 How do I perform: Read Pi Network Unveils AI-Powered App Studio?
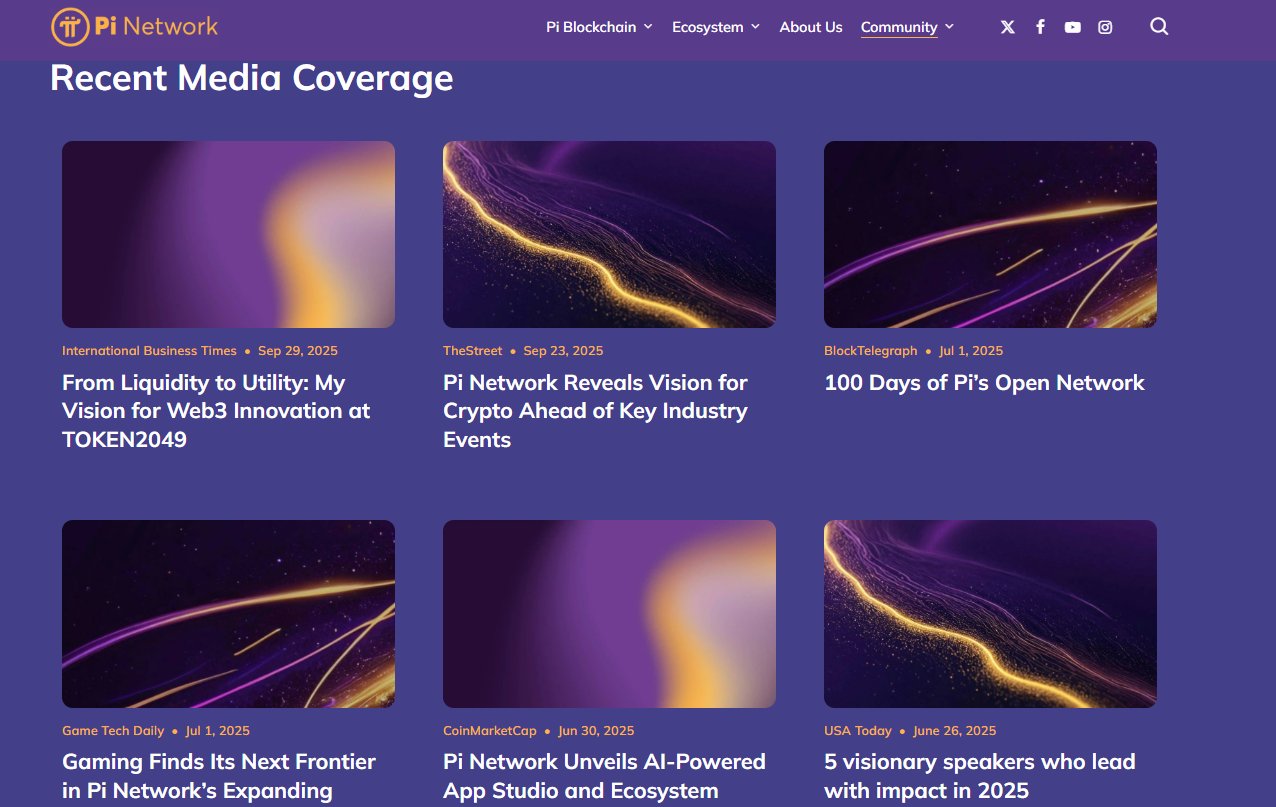pyautogui.click(x=604, y=776)
